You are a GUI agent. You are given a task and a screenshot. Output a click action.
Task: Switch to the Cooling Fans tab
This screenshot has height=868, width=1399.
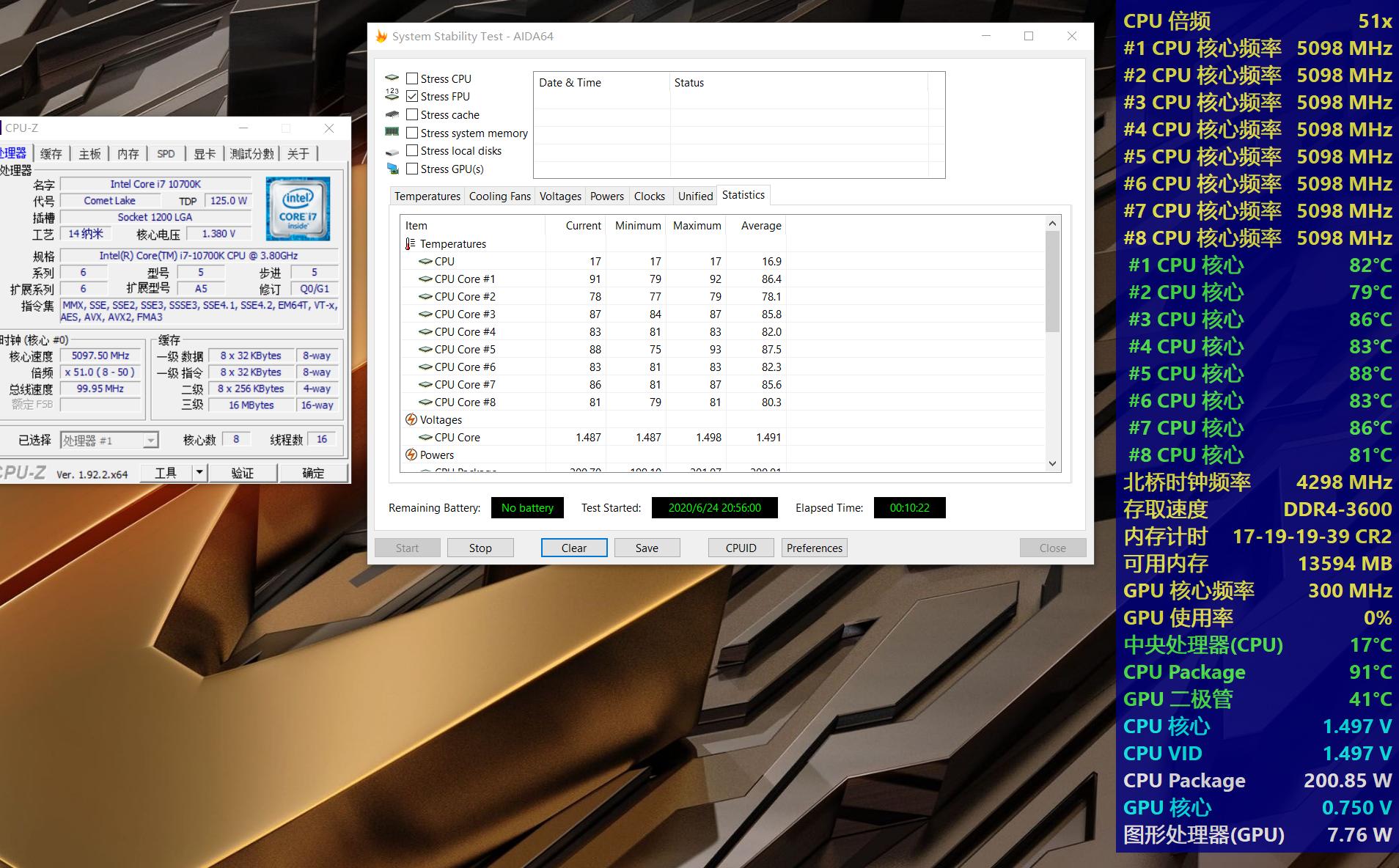500,196
